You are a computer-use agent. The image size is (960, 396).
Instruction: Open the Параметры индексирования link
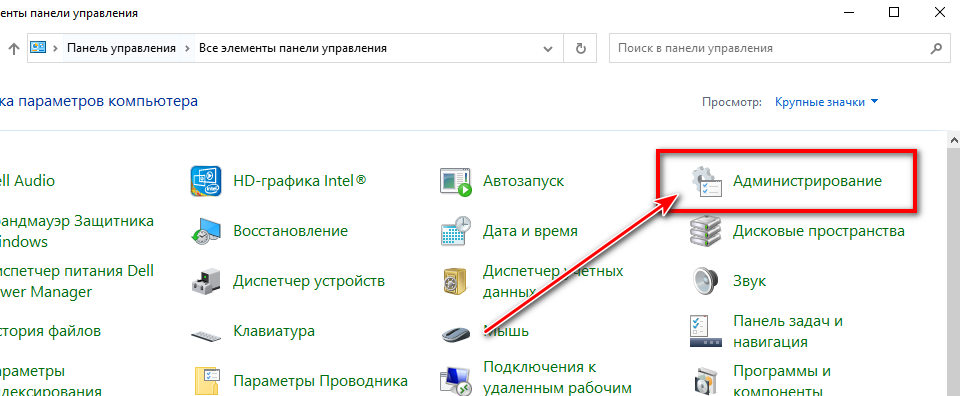point(50,381)
